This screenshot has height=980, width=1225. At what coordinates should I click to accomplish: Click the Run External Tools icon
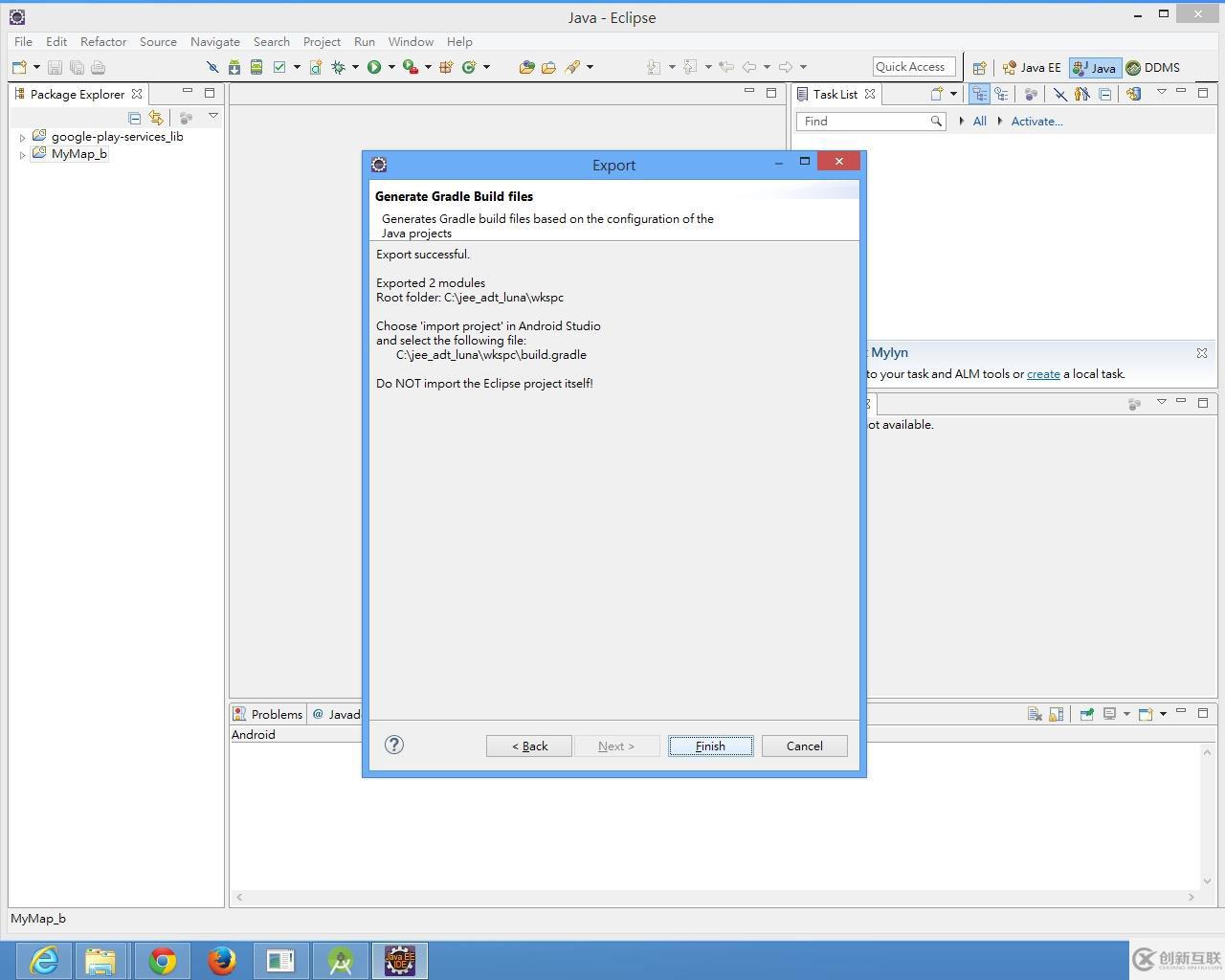tap(411, 67)
